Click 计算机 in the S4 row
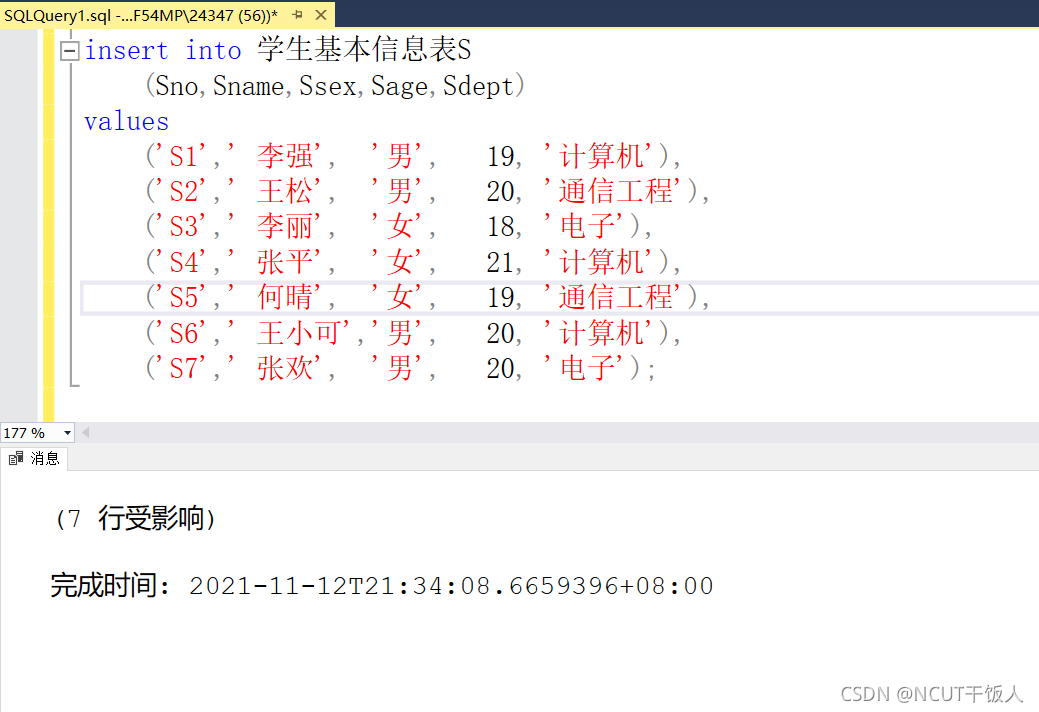 (602, 262)
